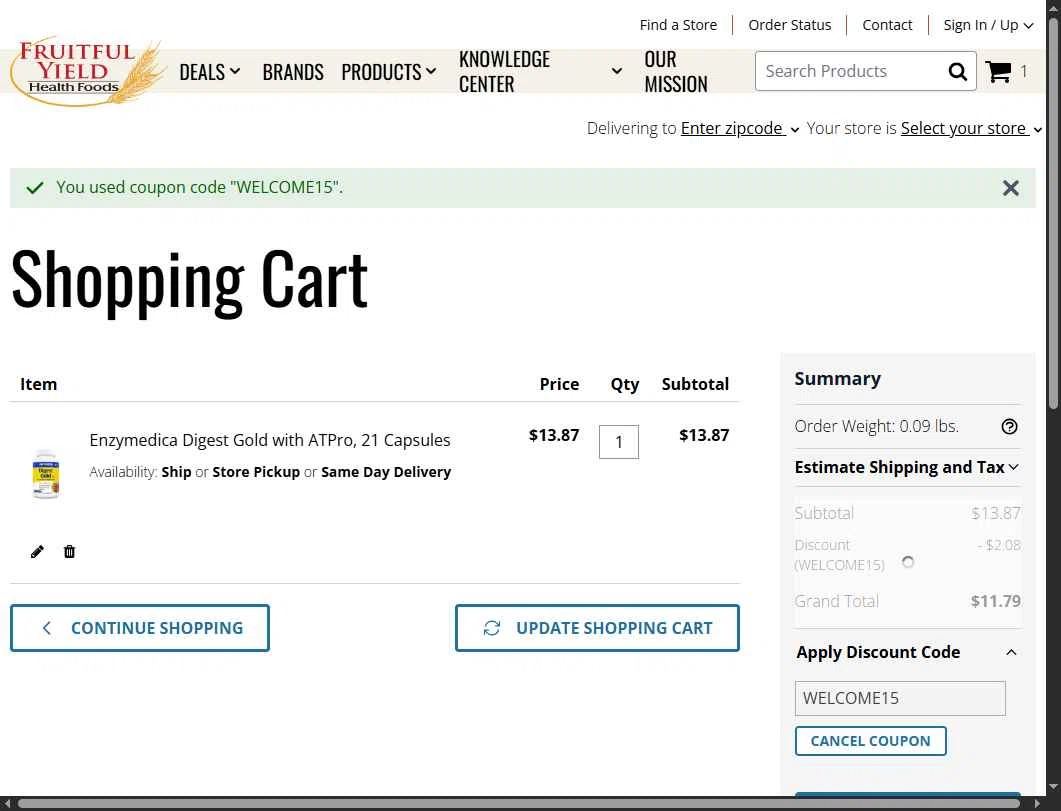The height and width of the screenshot is (811, 1061).
Task: Click the order weight help question icon
Action: [x=1009, y=426]
